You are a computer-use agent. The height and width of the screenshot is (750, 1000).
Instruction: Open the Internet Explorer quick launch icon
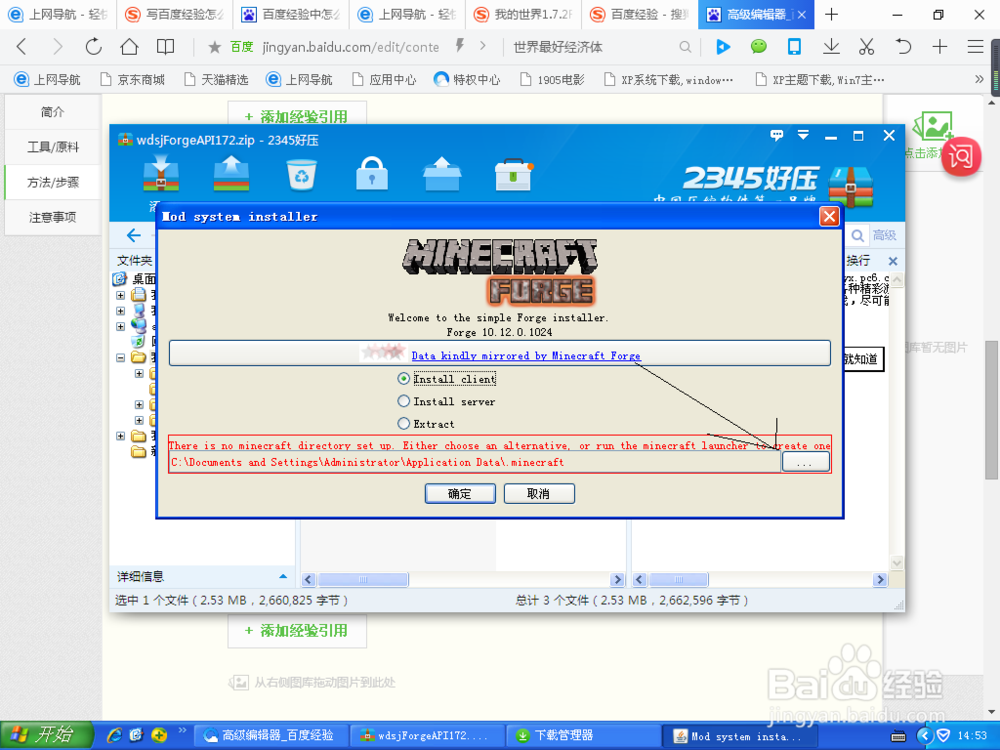(114, 735)
